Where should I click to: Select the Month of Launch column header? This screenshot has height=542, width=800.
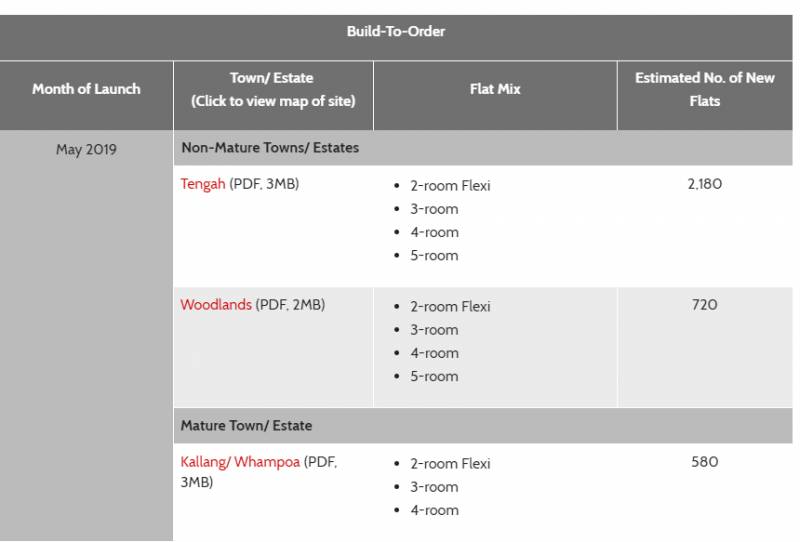coord(86,89)
